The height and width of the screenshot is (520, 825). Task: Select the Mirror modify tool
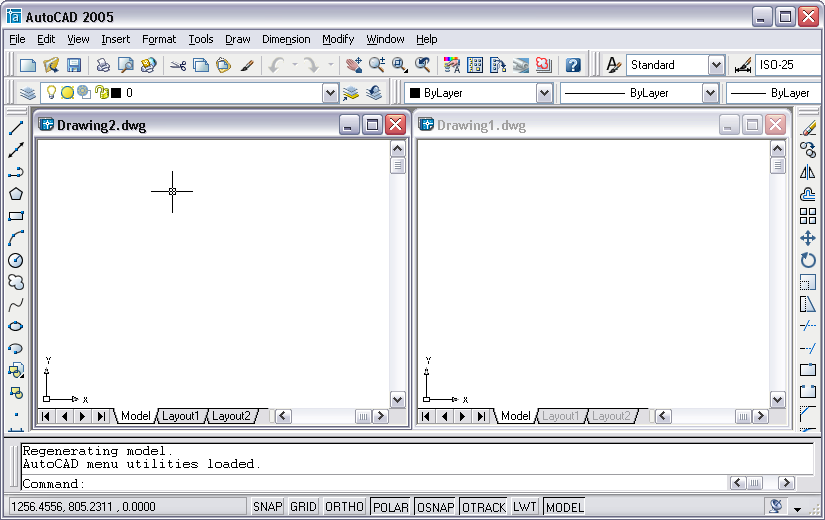(808, 172)
